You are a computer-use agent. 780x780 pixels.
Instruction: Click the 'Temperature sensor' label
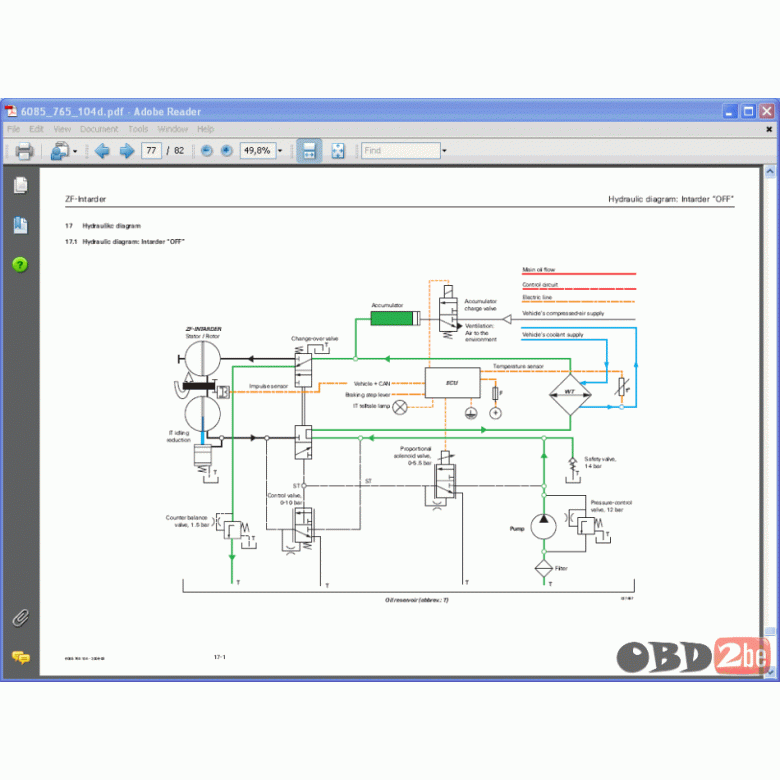click(518, 366)
